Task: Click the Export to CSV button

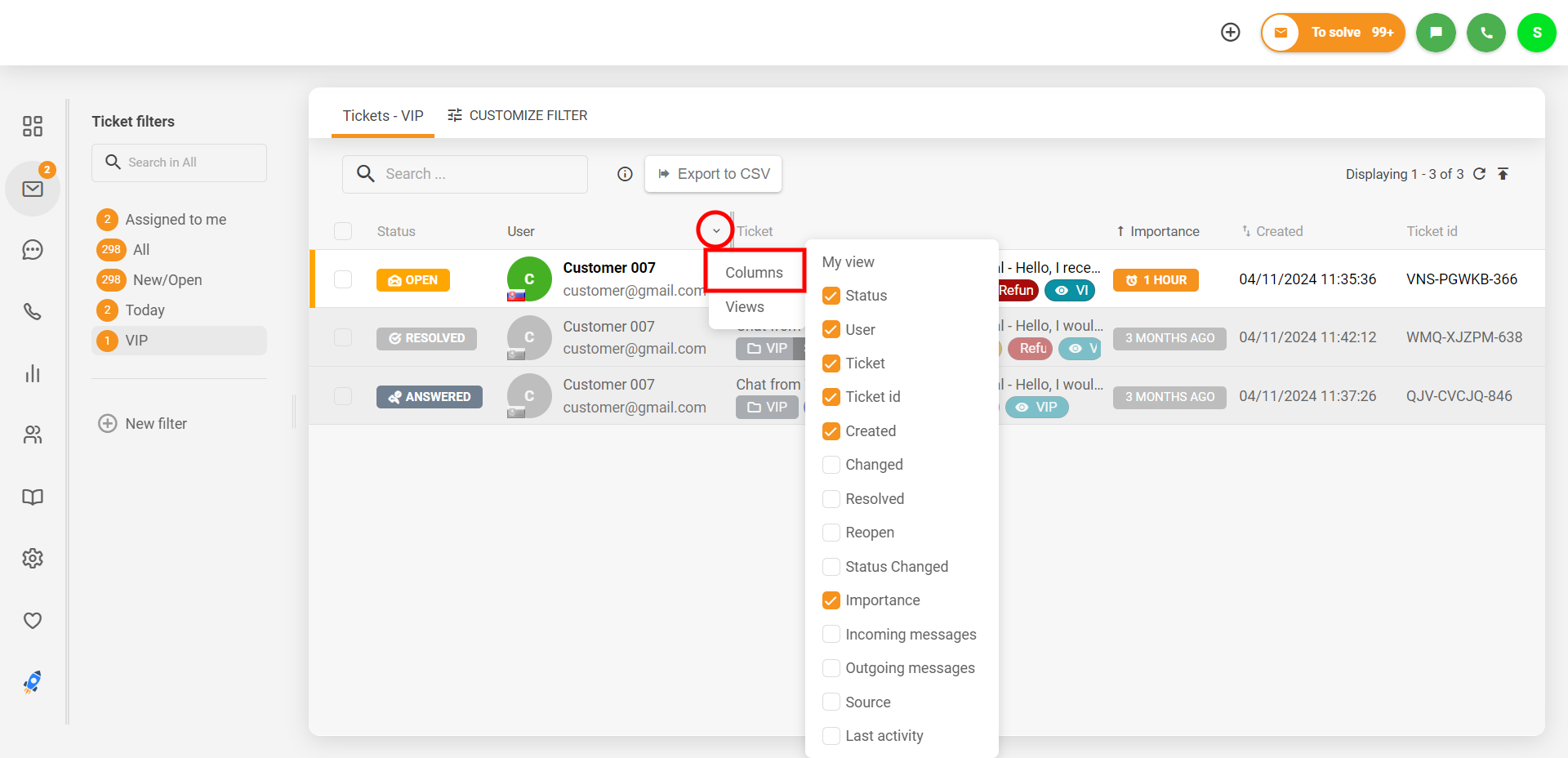Action: click(x=713, y=174)
